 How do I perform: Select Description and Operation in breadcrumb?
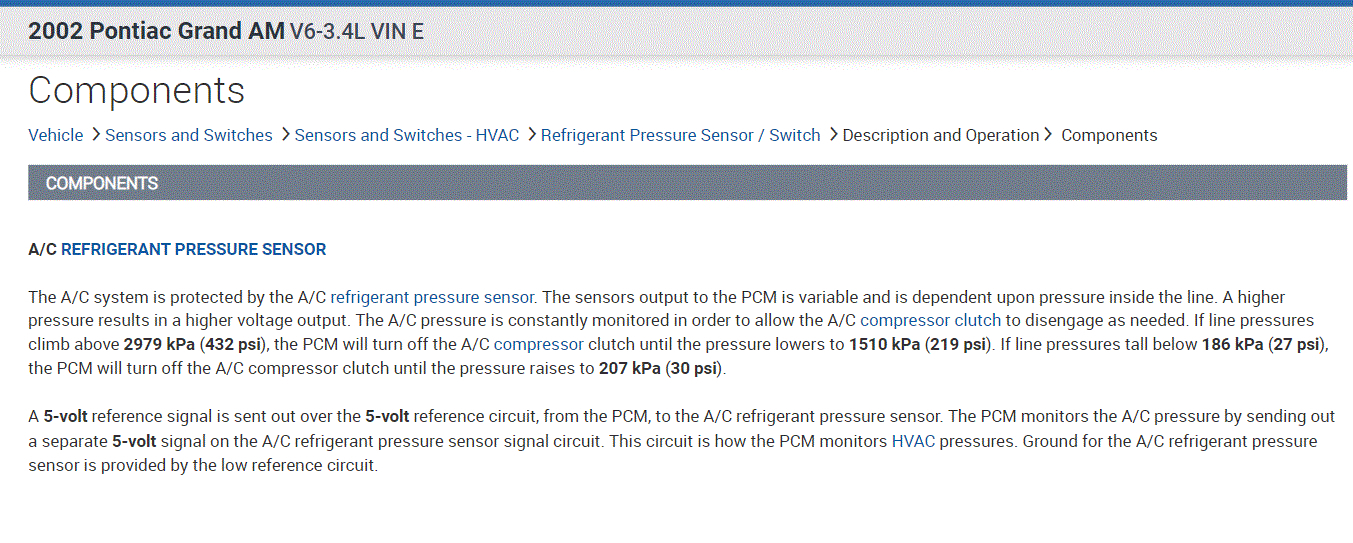[x=940, y=135]
